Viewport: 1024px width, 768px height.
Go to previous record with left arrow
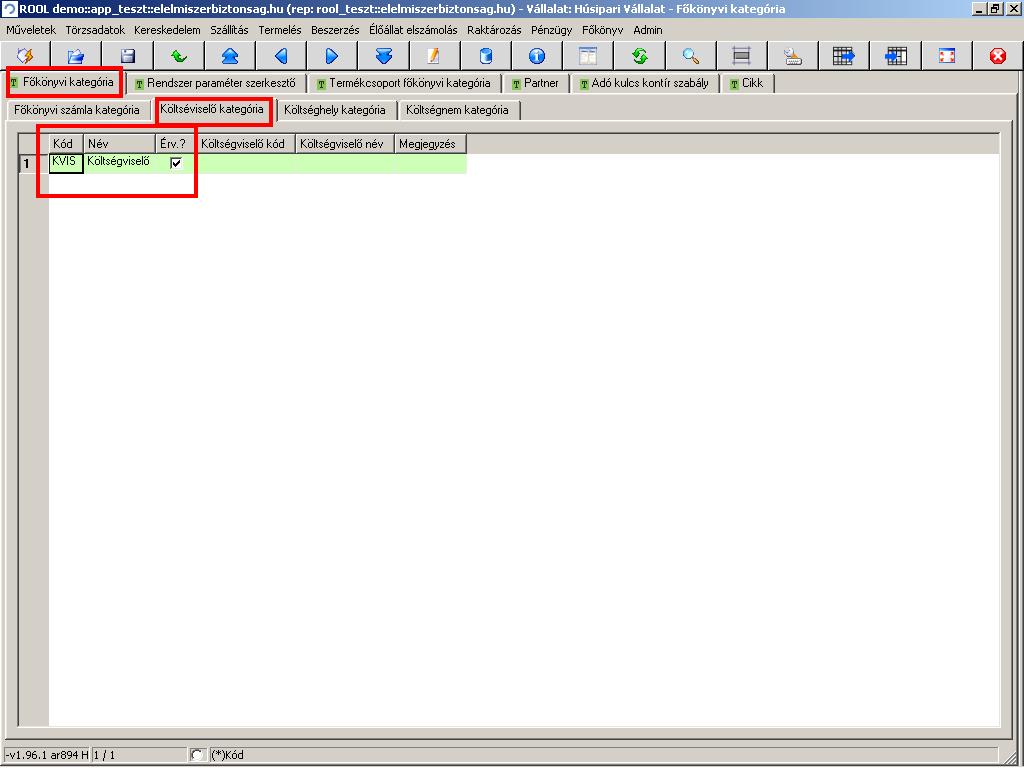[281, 56]
